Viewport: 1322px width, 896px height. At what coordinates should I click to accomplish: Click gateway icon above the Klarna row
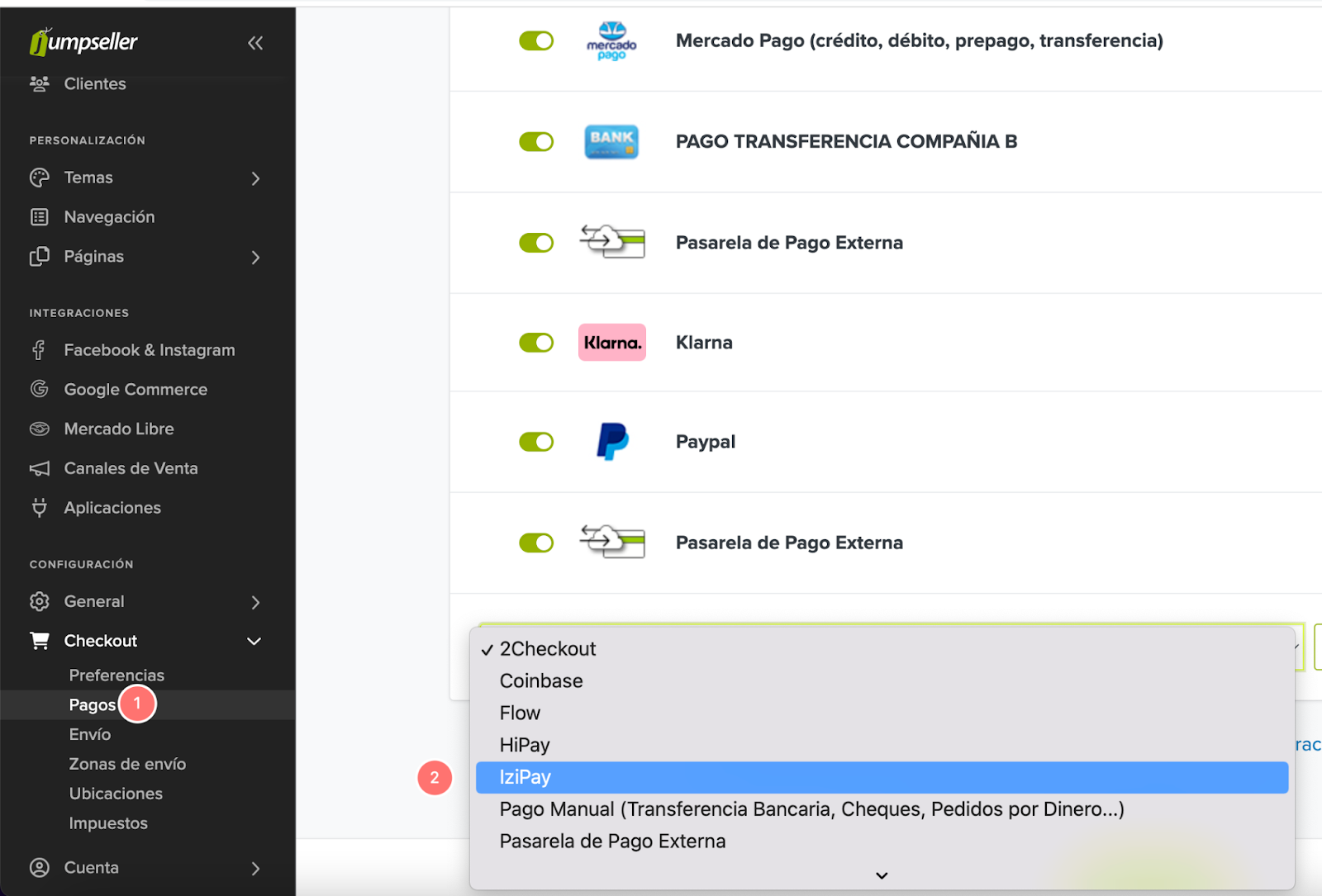(x=612, y=242)
